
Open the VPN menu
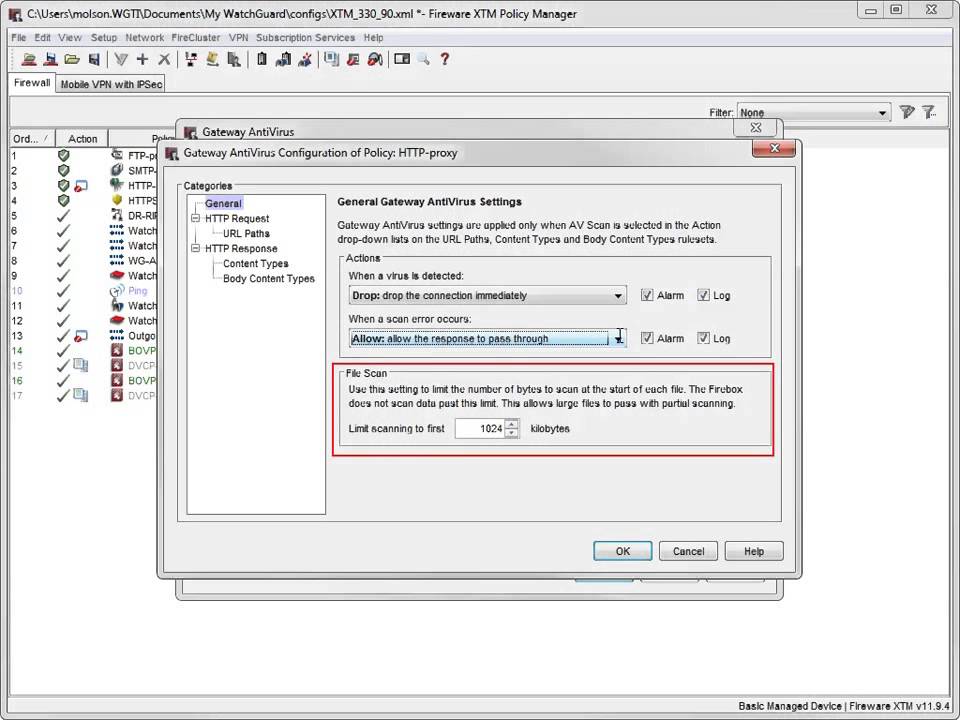[x=238, y=37]
